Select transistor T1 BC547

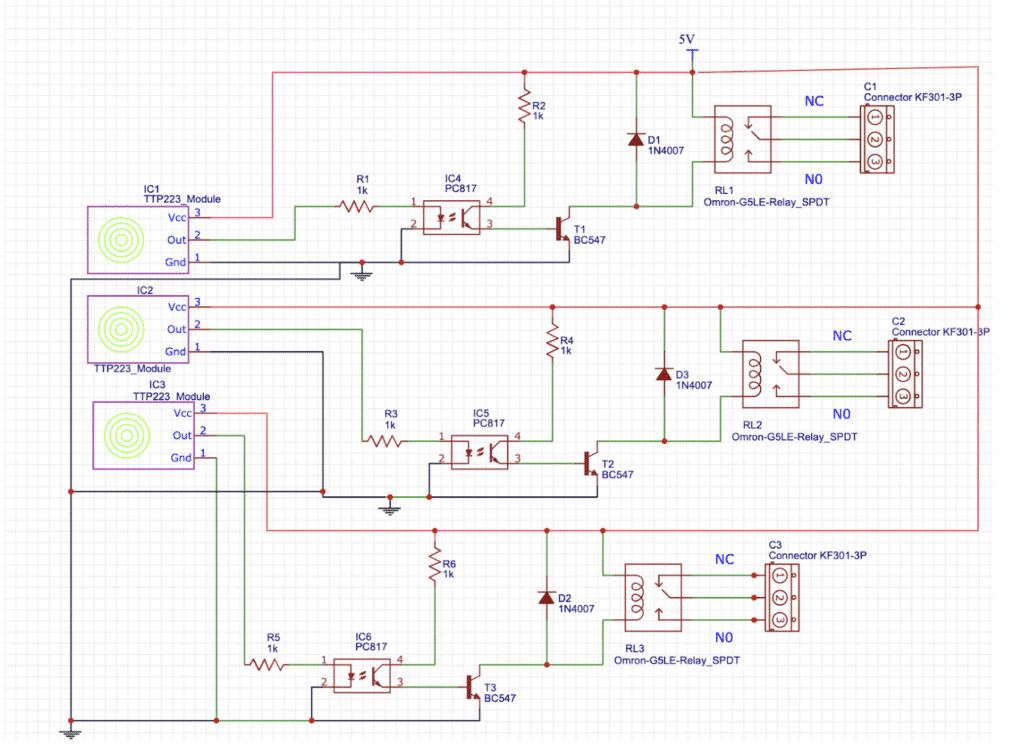562,228
